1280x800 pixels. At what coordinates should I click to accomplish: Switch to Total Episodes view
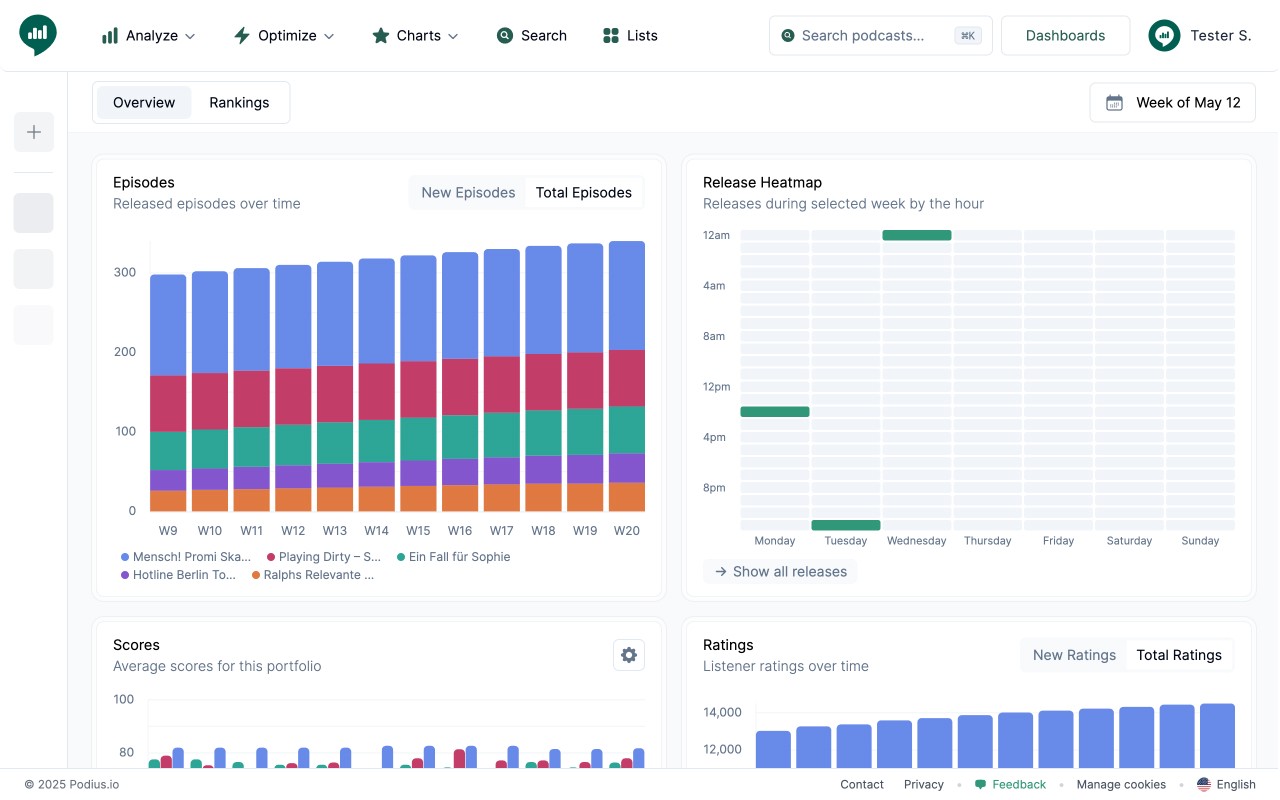[584, 193]
